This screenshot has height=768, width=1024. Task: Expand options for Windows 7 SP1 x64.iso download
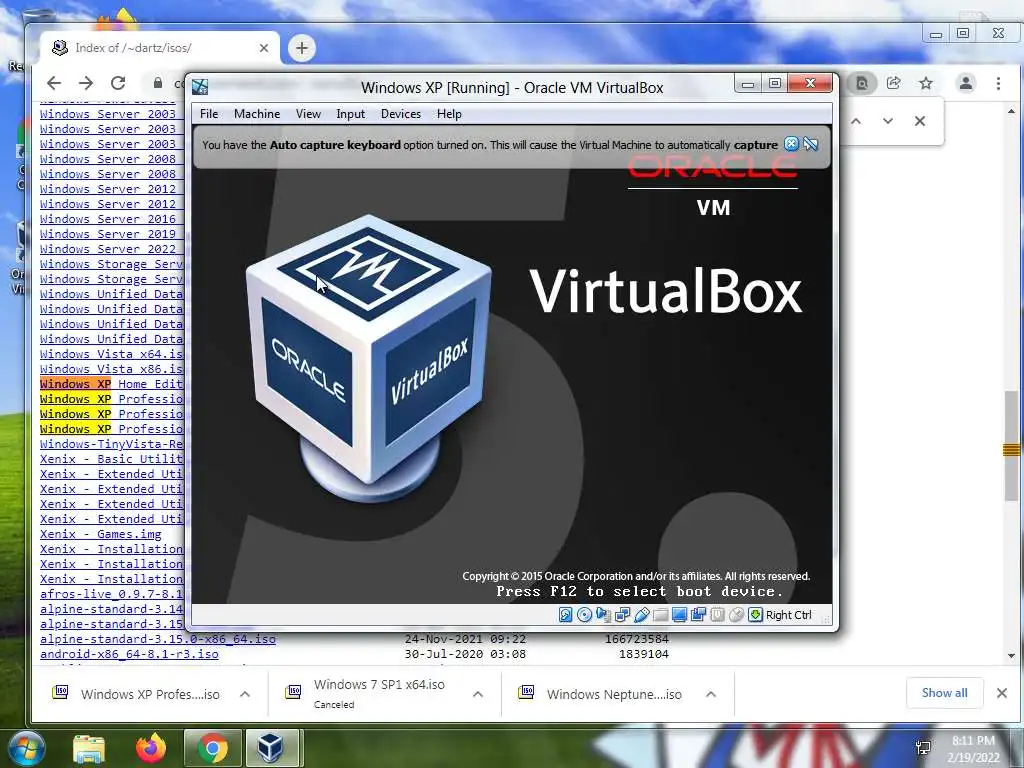[x=478, y=694]
